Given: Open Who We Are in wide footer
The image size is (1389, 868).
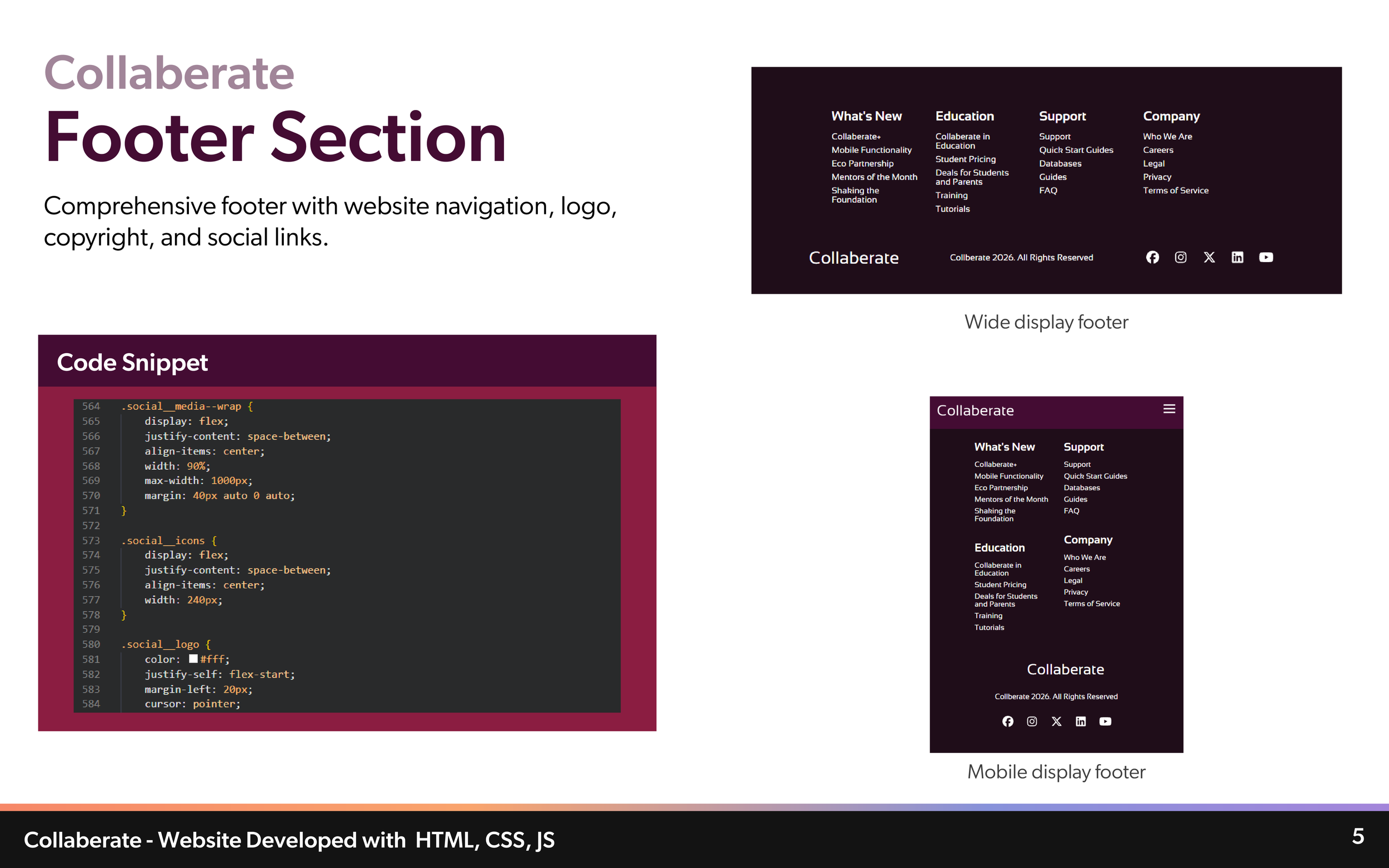Looking at the screenshot, I should (x=1167, y=137).
